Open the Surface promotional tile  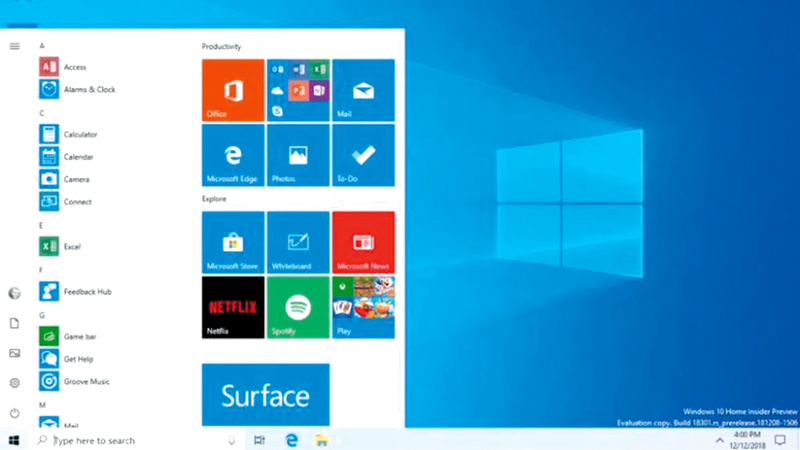pyautogui.click(x=265, y=395)
